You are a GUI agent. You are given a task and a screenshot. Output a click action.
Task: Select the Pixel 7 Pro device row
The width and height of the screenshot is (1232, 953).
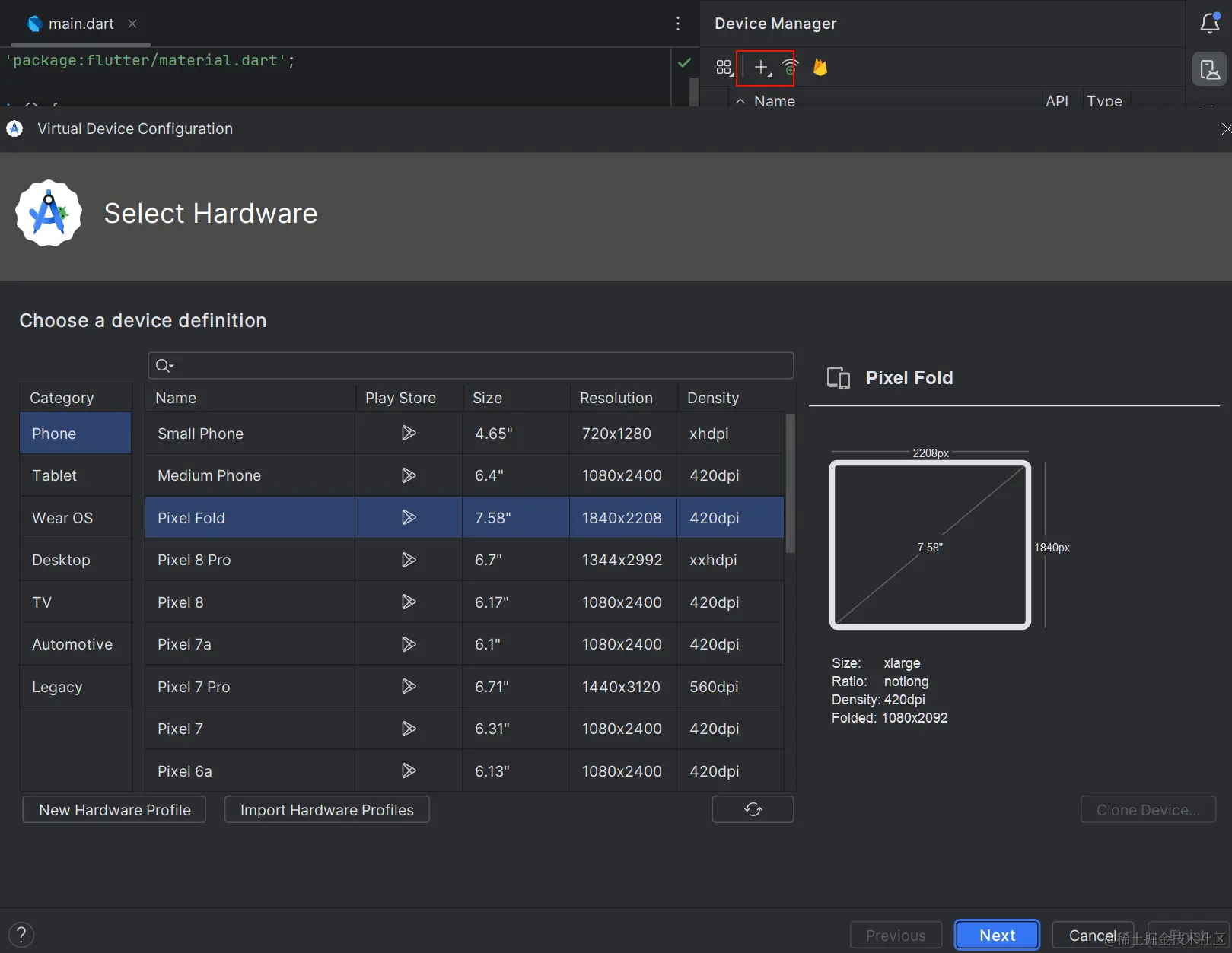click(465, 687)
